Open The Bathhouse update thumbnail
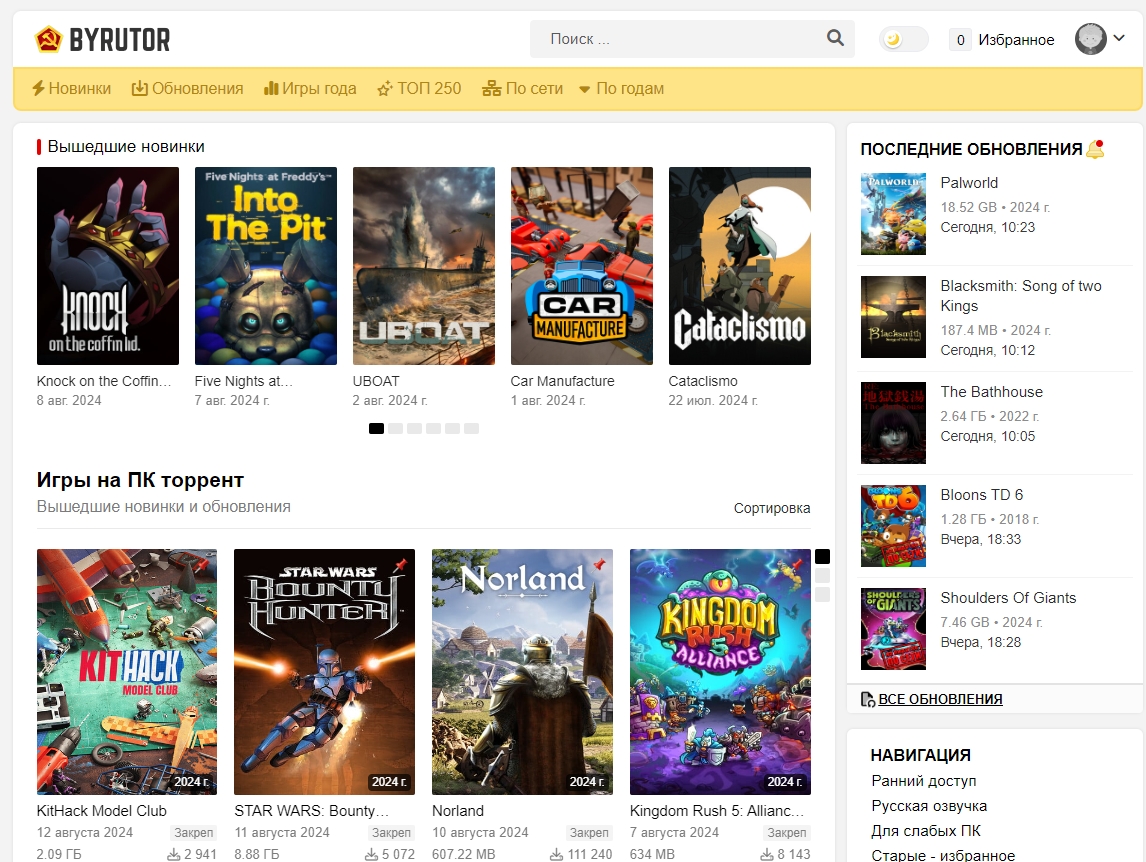Viewport: 1146px width, 862px height. click(x=893, y=423)
